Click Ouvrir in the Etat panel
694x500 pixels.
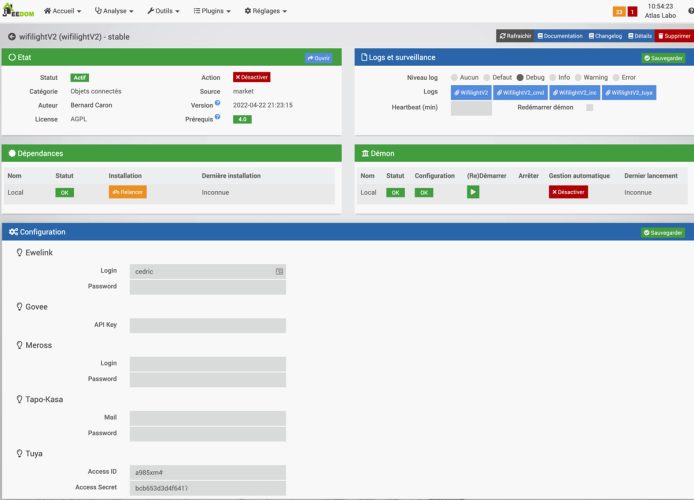[319, 58]
